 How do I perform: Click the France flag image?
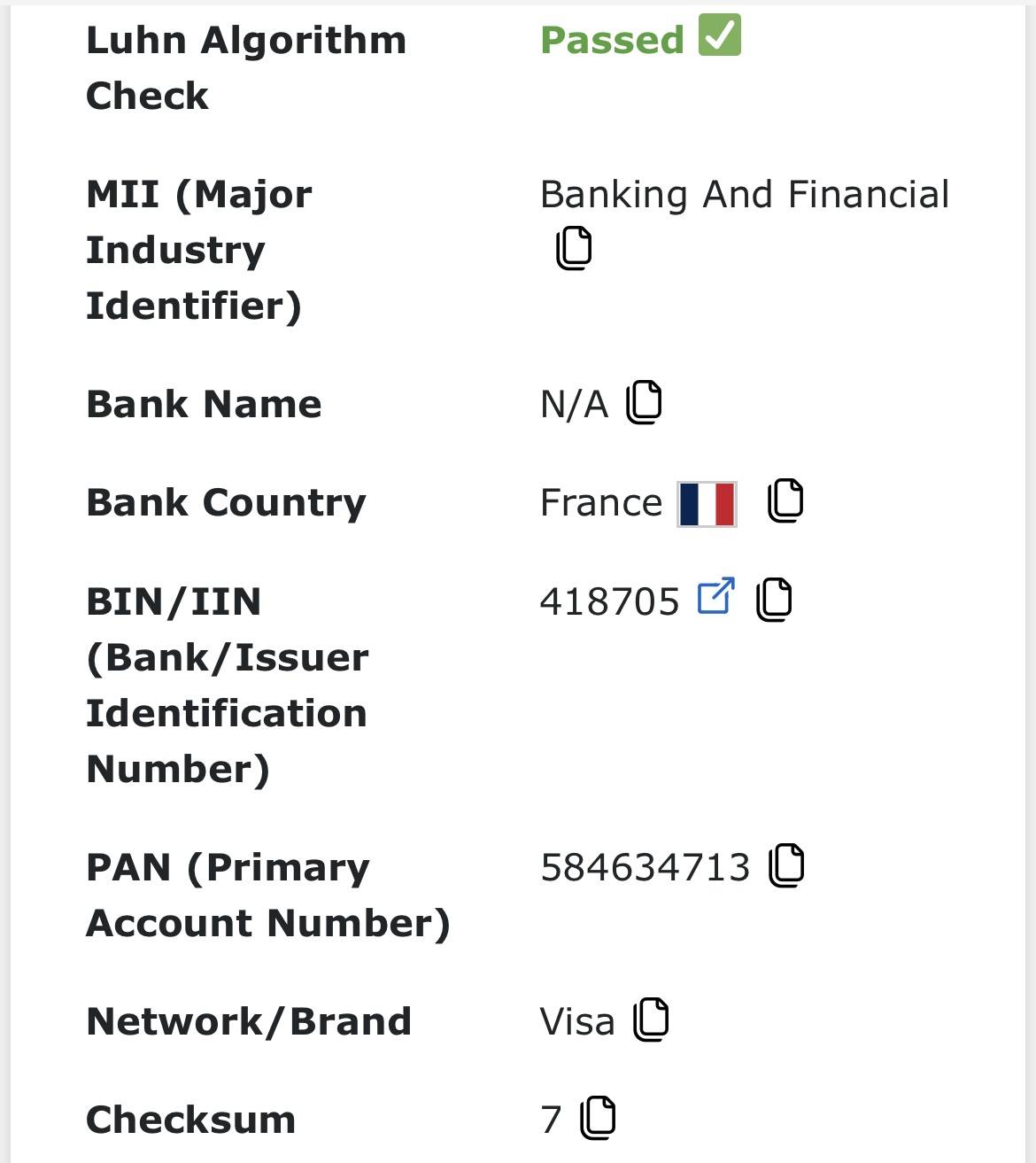click(x=707, y=504)
